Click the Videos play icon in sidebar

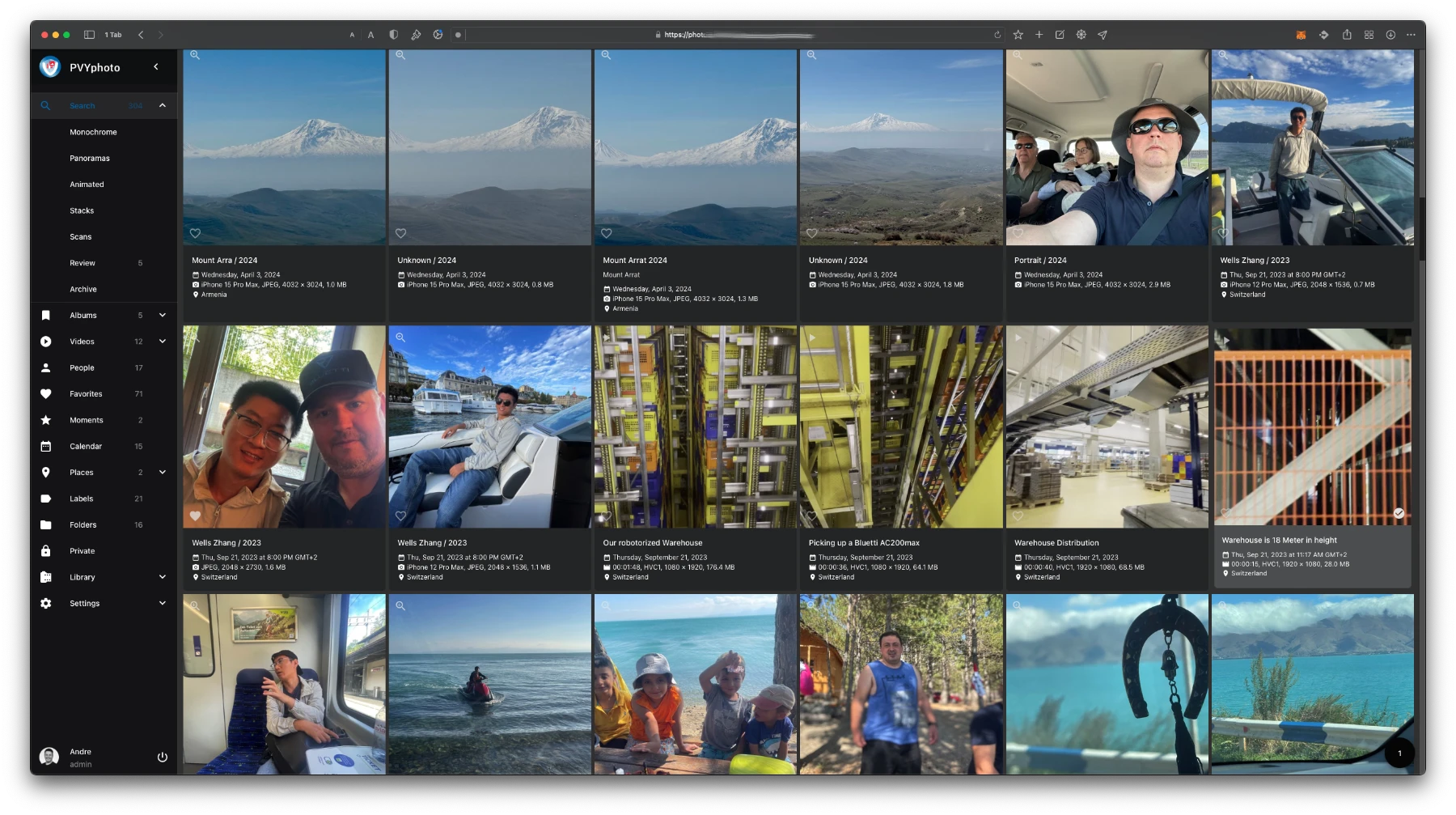[46, 342]
